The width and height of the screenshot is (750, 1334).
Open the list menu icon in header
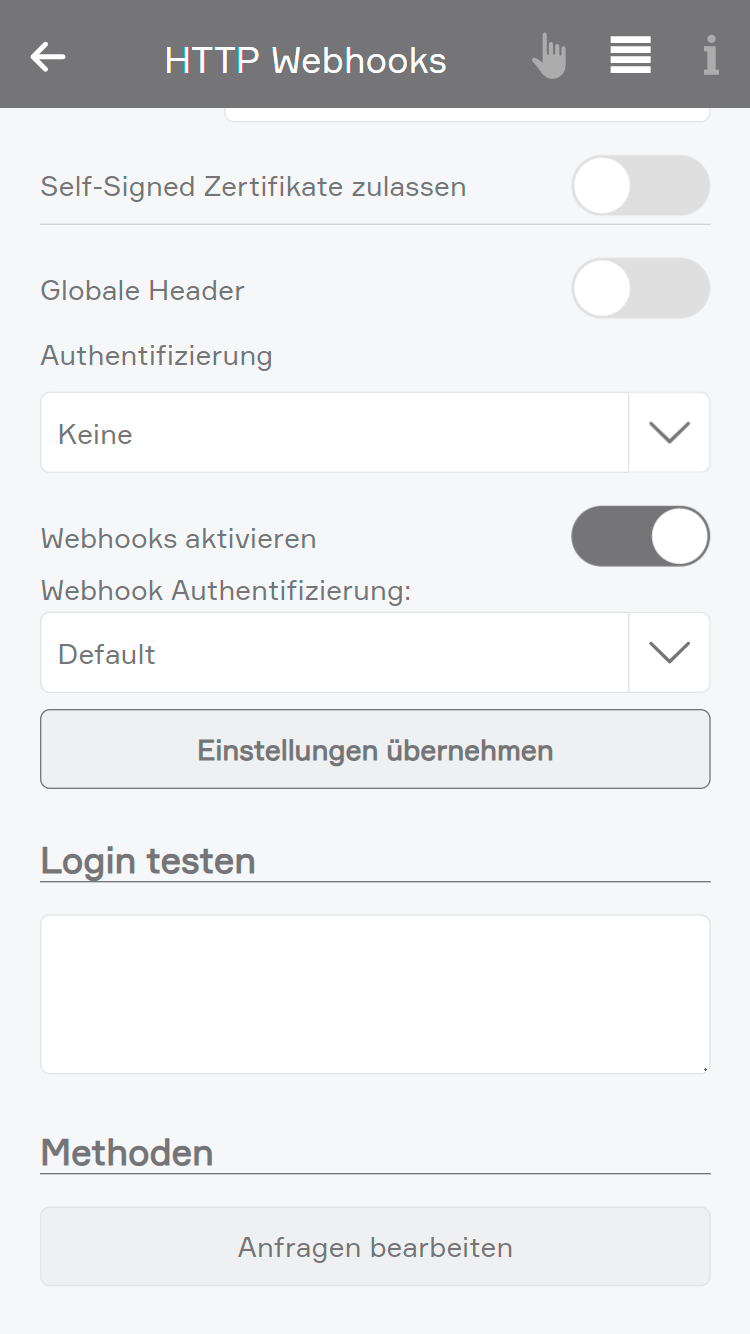tap(630, 55)
